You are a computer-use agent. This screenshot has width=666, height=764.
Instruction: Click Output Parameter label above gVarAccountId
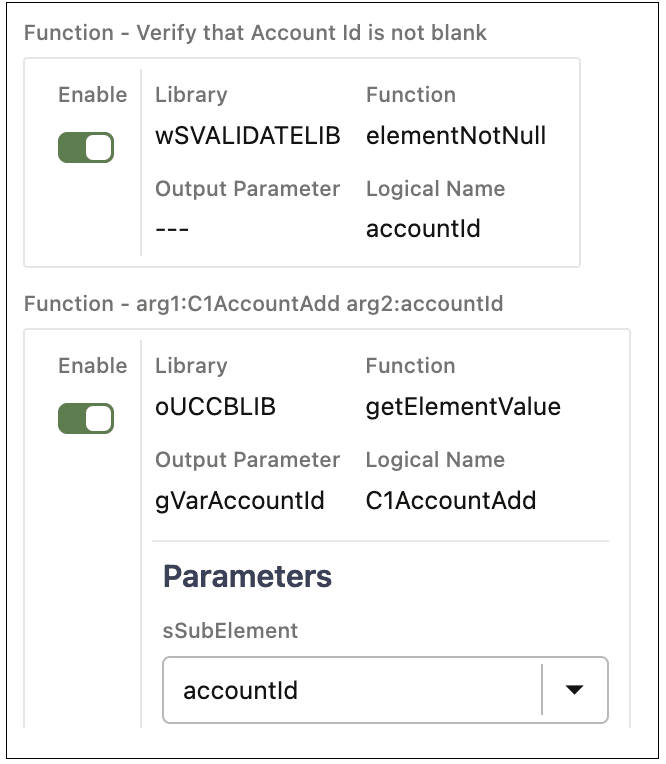pos(248,460)
